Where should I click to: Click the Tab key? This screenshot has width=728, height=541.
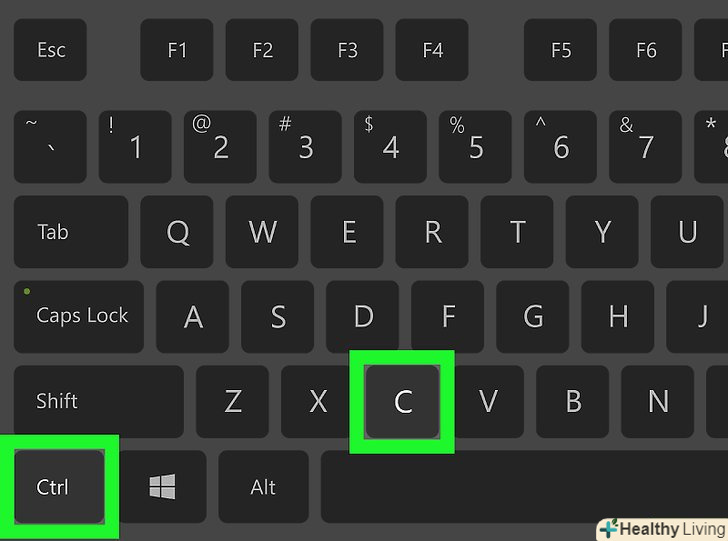pyautogui.click(x=71, y=232)
